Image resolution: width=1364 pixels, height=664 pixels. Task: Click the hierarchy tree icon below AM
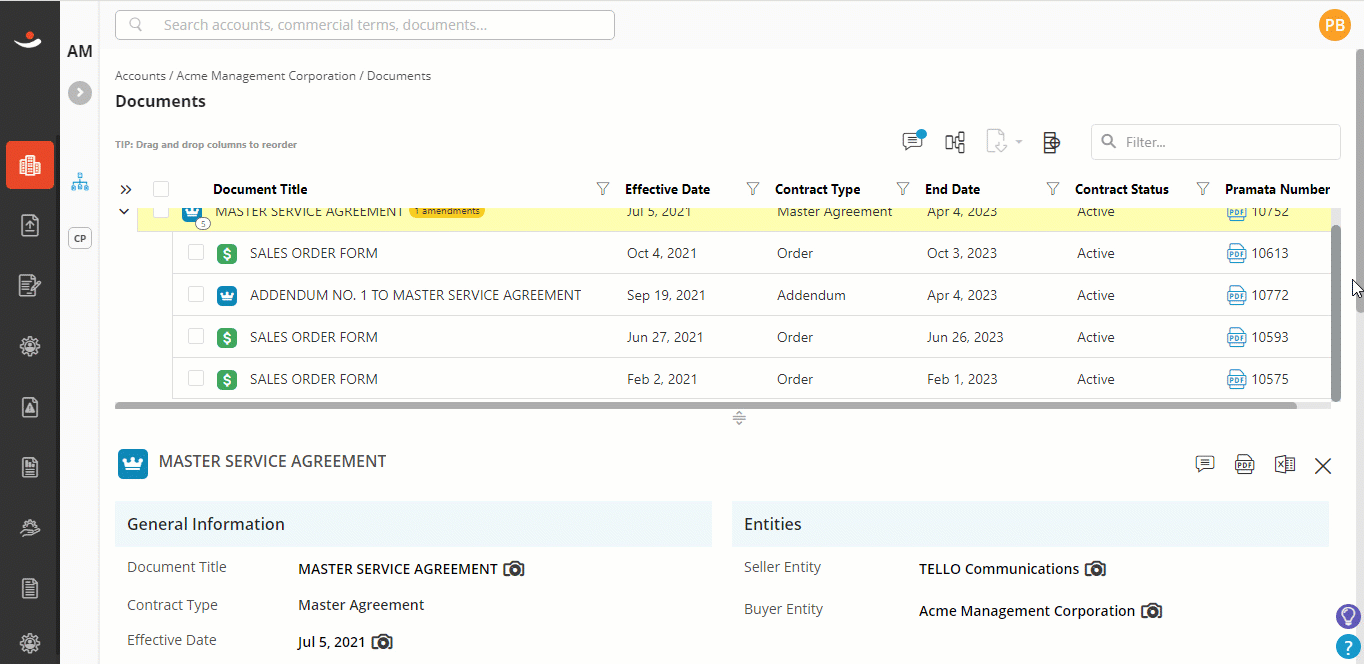pyautogui.click(x=80, y=182)
